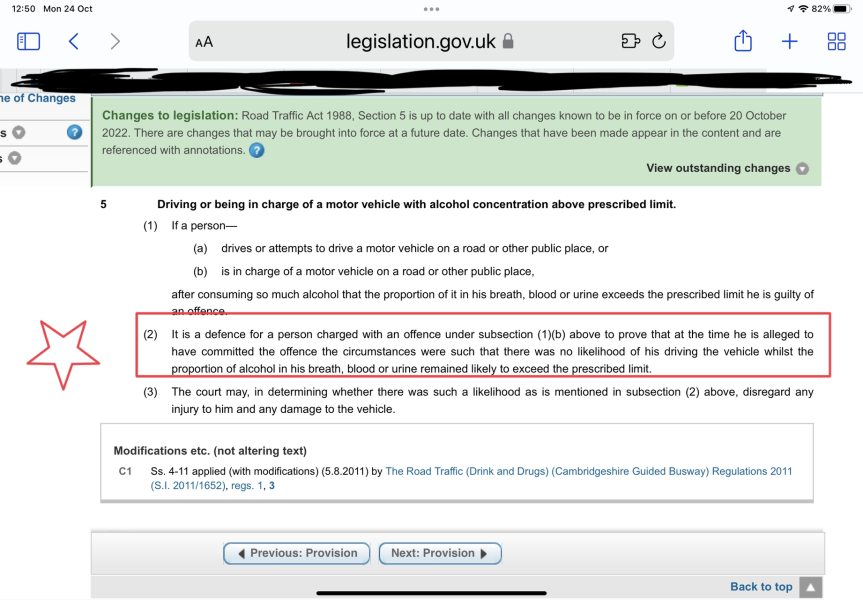This screenshot has height=600, width=863.
Task: Show the tab overview grid
Action: pos(836,41)
